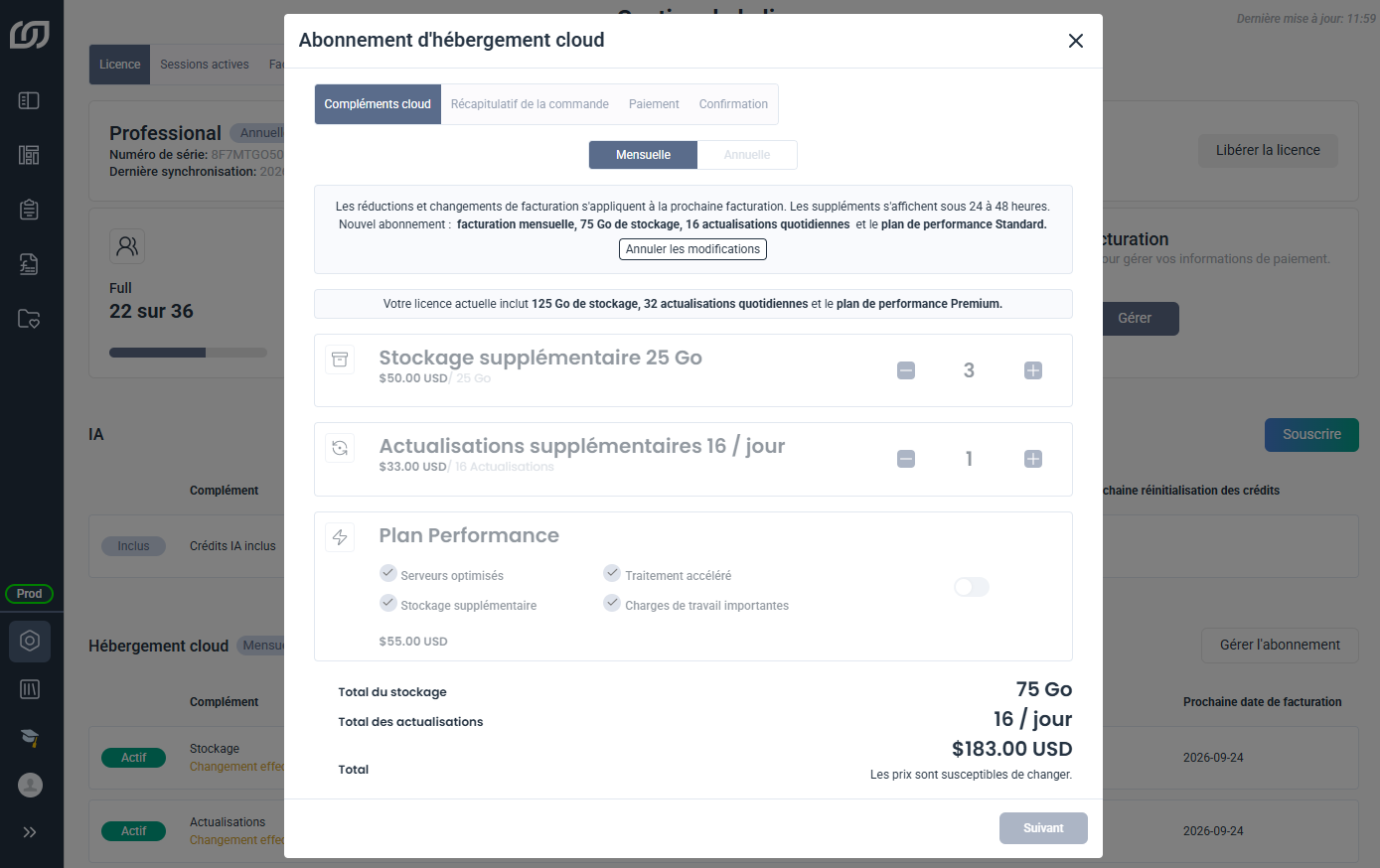Click the refresh cycle icon for Actualisations
This screenshot has height=868, width=1380.
pyautogui.click(x=340, y=448)
